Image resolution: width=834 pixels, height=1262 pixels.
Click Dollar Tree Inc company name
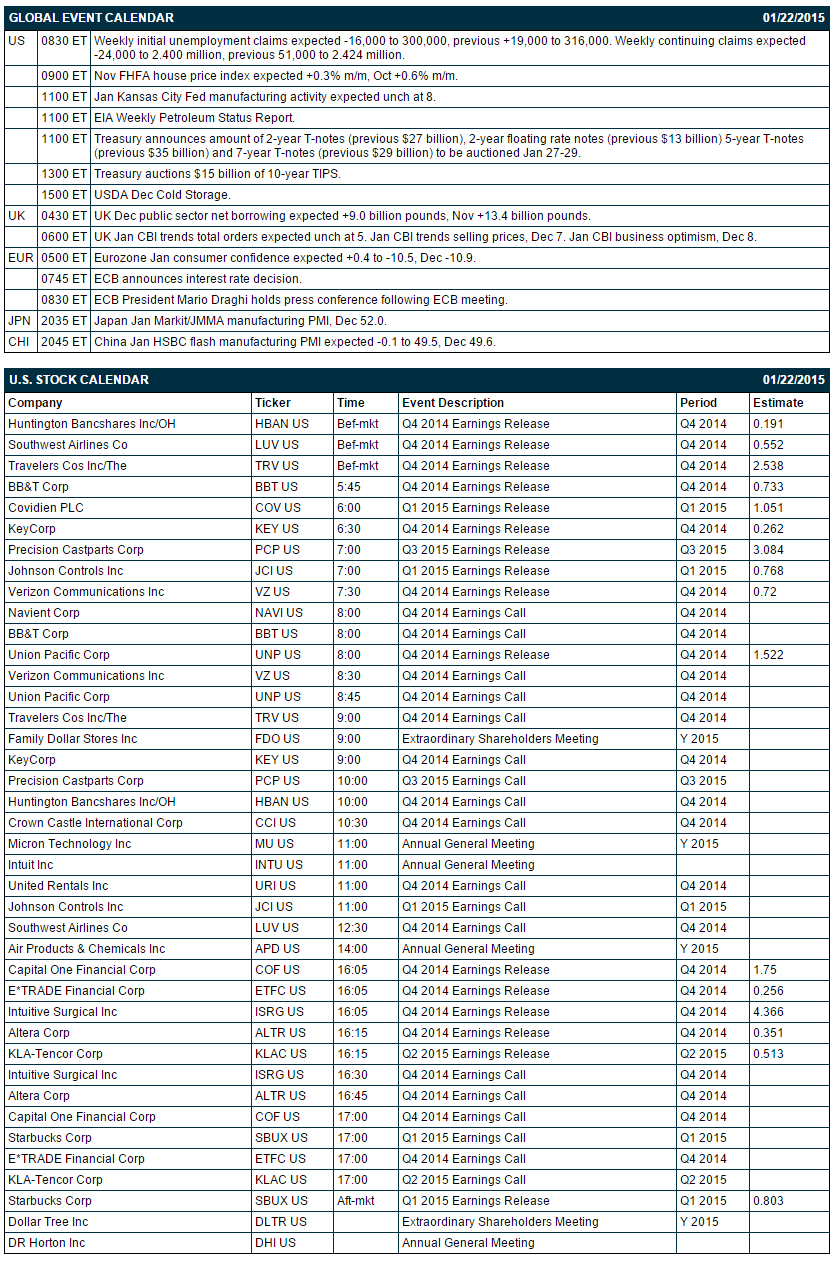click(x=48, y=1222)
